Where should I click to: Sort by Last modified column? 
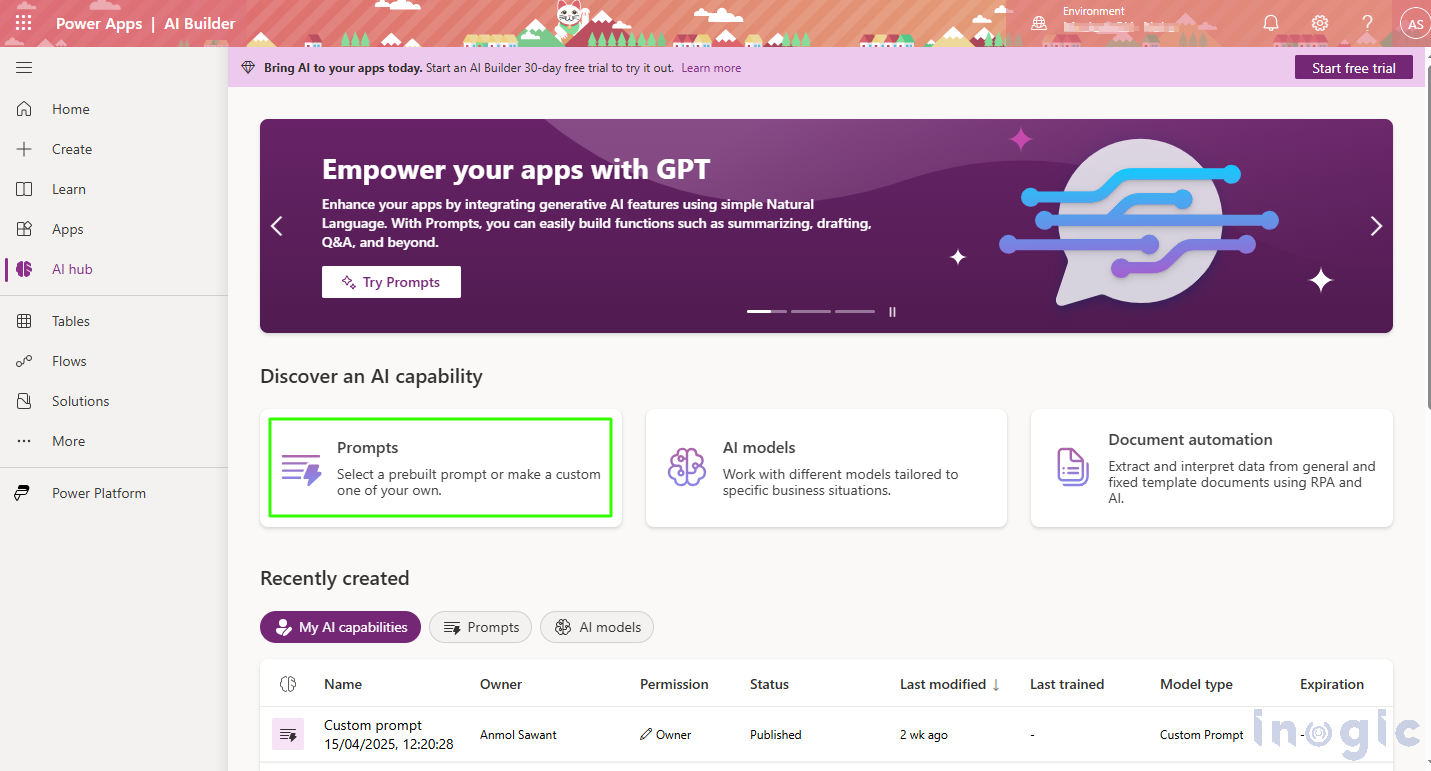(x=950, y=684)
